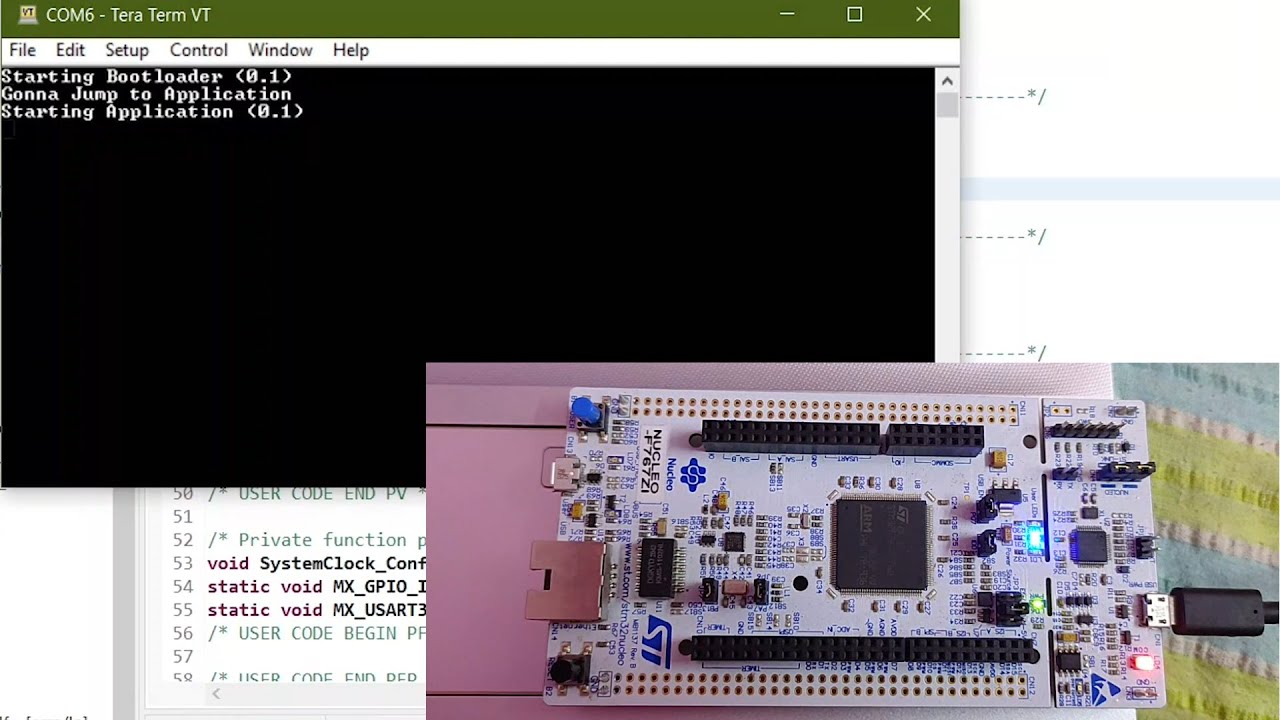Viewport: 1280px width, 720px height.
Task: Open the Window menu
Action: click(x=280, y=50)
